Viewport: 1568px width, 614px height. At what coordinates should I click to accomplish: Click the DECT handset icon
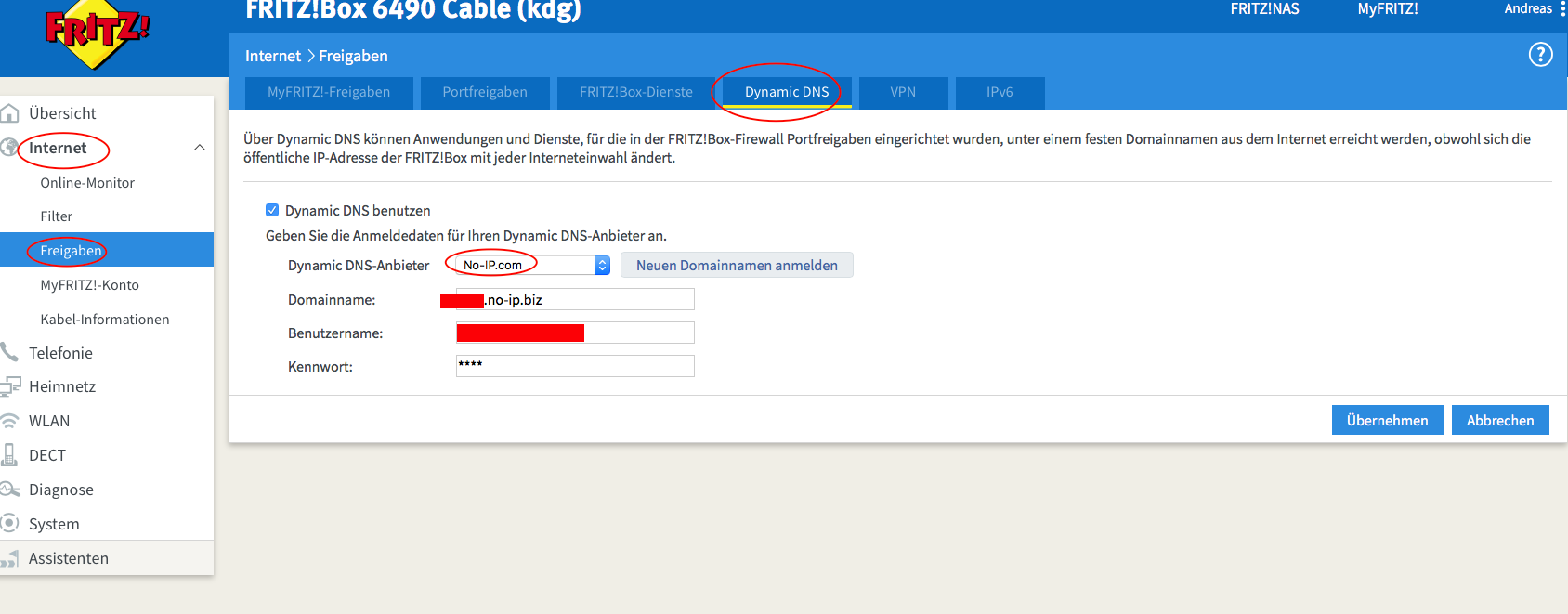point(10,455)
